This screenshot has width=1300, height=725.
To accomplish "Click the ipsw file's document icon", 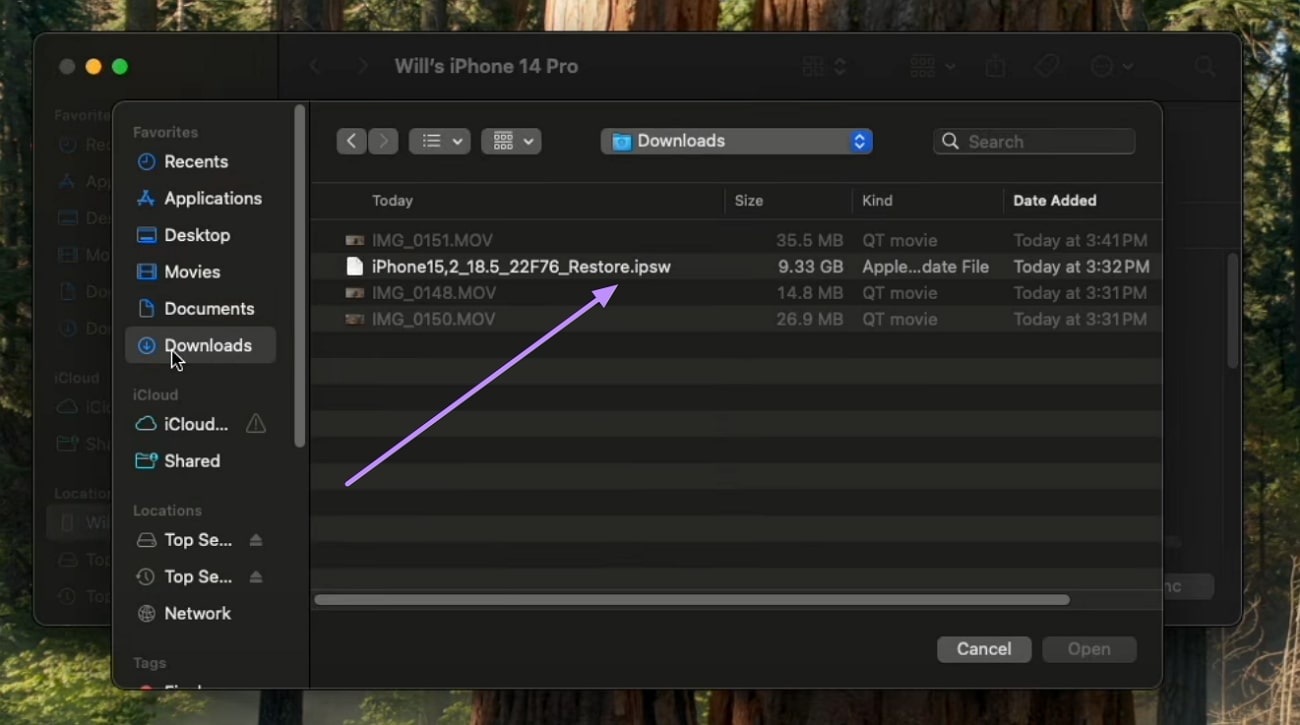I will [x=354, y=267].
